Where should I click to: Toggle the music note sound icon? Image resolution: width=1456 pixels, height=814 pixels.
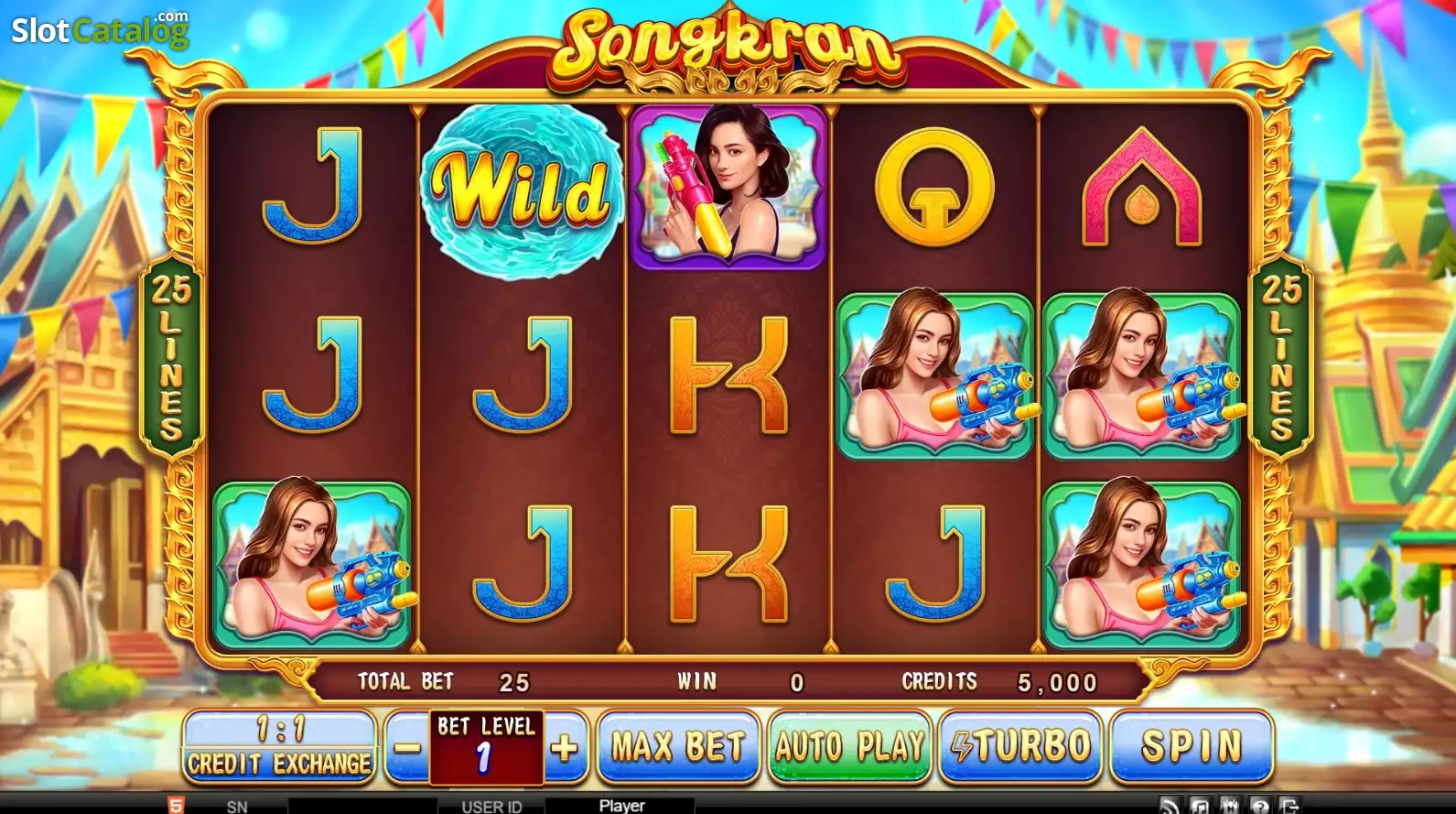click(x=1200, y=806)
